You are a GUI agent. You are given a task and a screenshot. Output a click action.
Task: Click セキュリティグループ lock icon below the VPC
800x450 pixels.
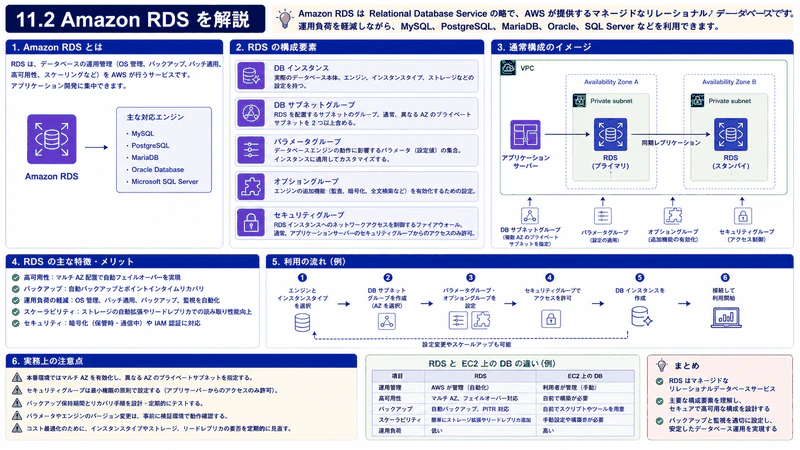[x=742, y=216]
